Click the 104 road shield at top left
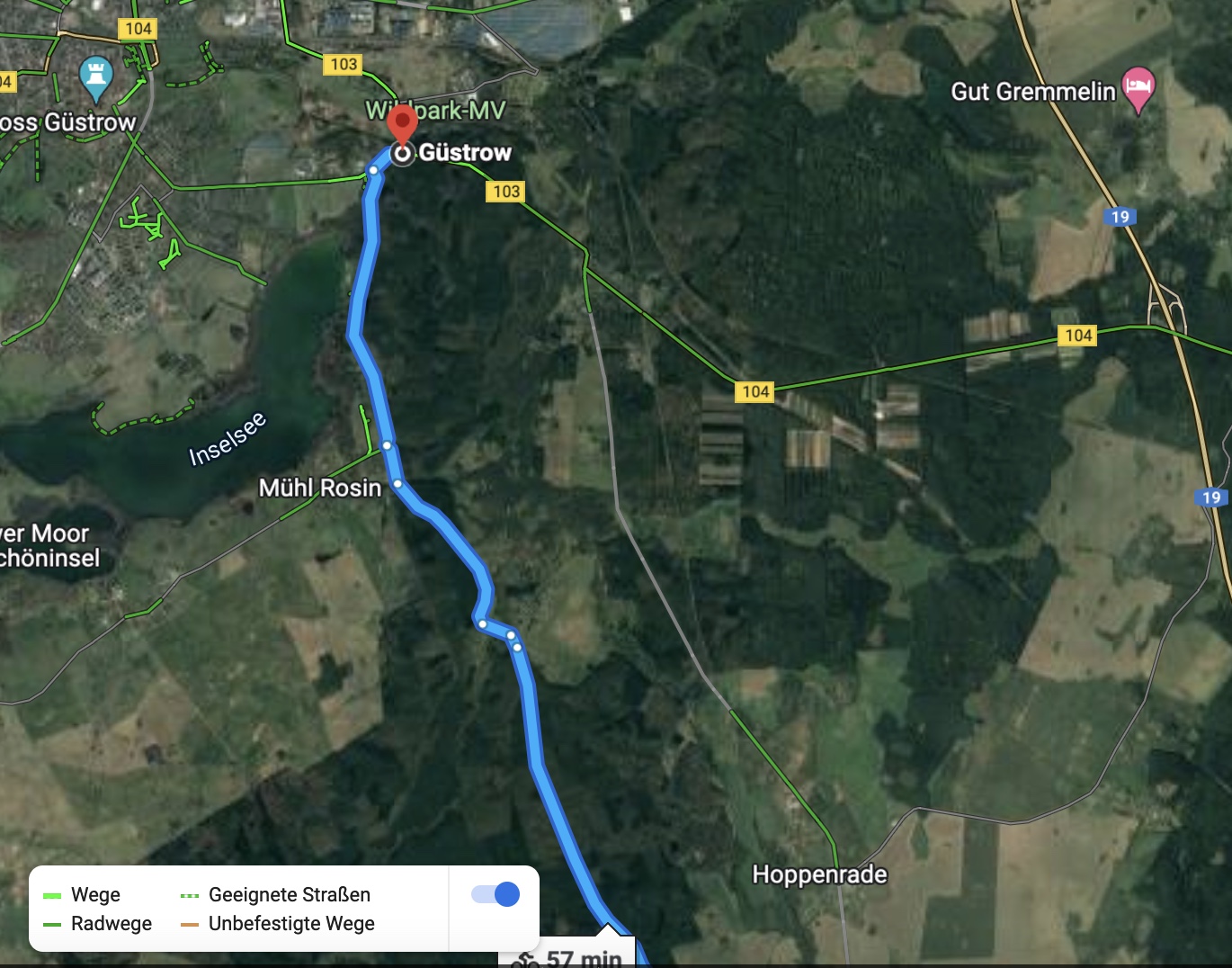The image size is (1232, 968). coord(138,29)
